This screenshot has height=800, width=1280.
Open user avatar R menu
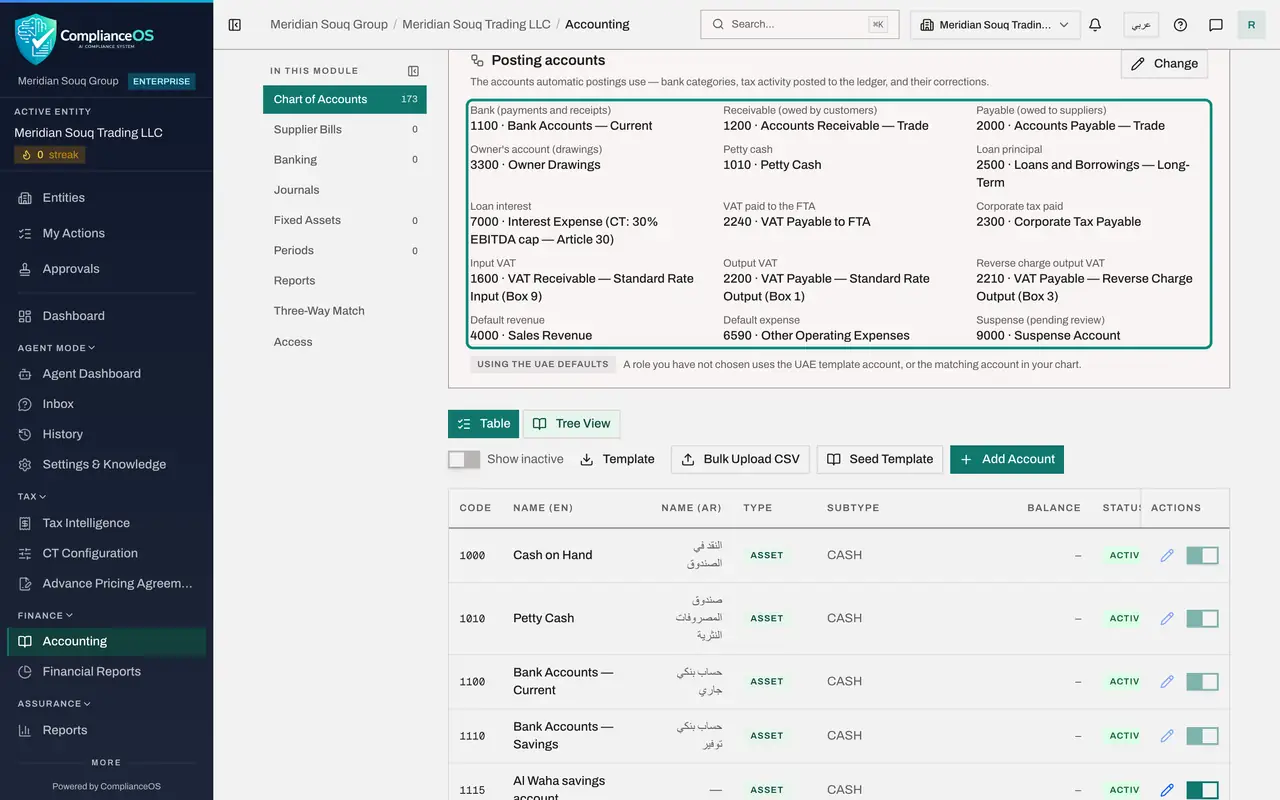point(1252,25)
